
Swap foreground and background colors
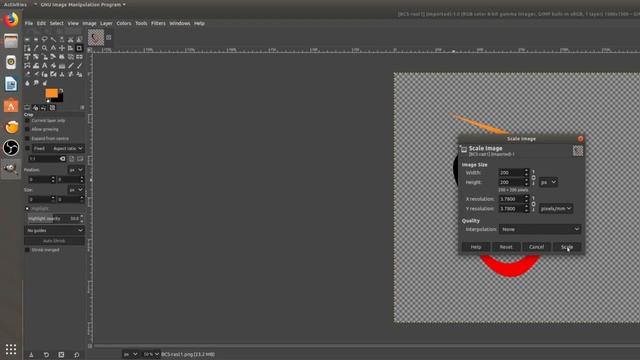[x=61, y=91]
